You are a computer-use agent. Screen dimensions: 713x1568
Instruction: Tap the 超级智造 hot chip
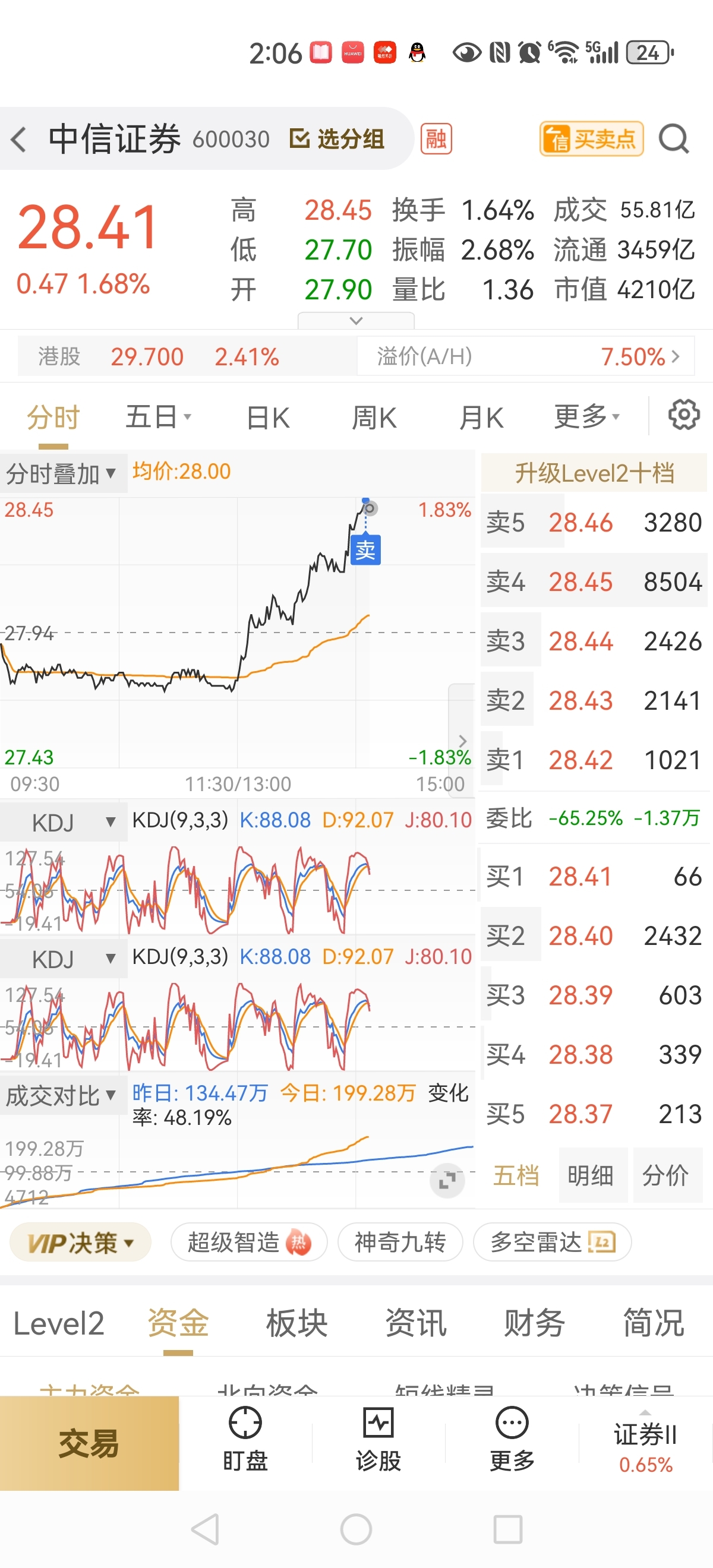pos(248,1243)
